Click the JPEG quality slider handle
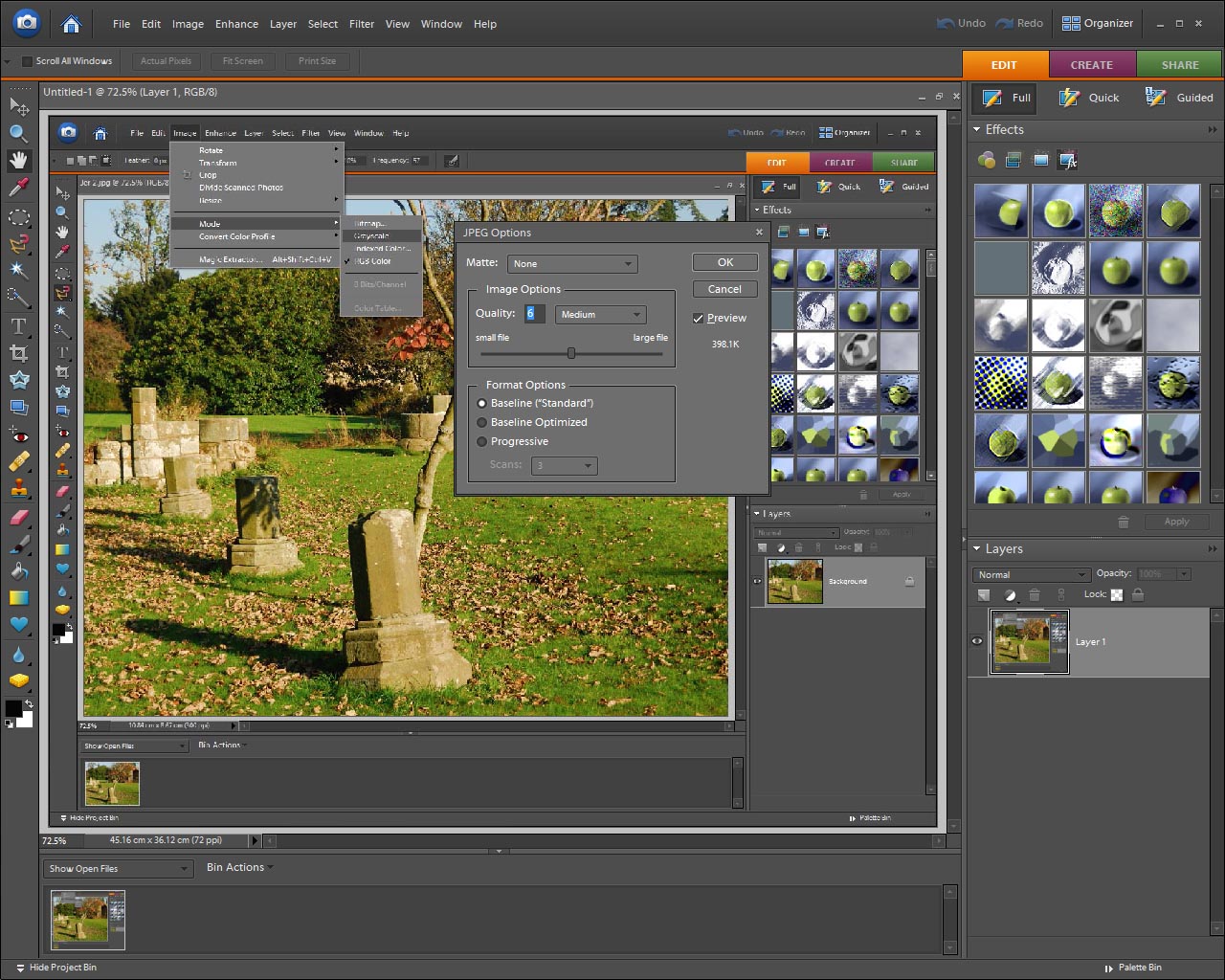 pyautogui.click(x=571, y=353)
